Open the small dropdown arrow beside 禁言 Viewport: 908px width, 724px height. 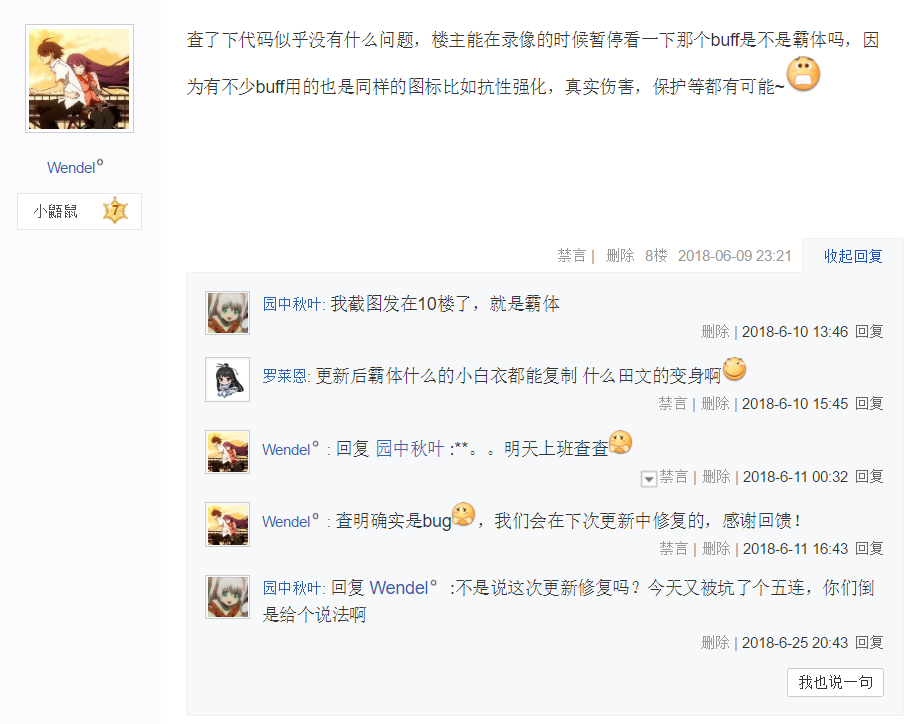(649, 479)
